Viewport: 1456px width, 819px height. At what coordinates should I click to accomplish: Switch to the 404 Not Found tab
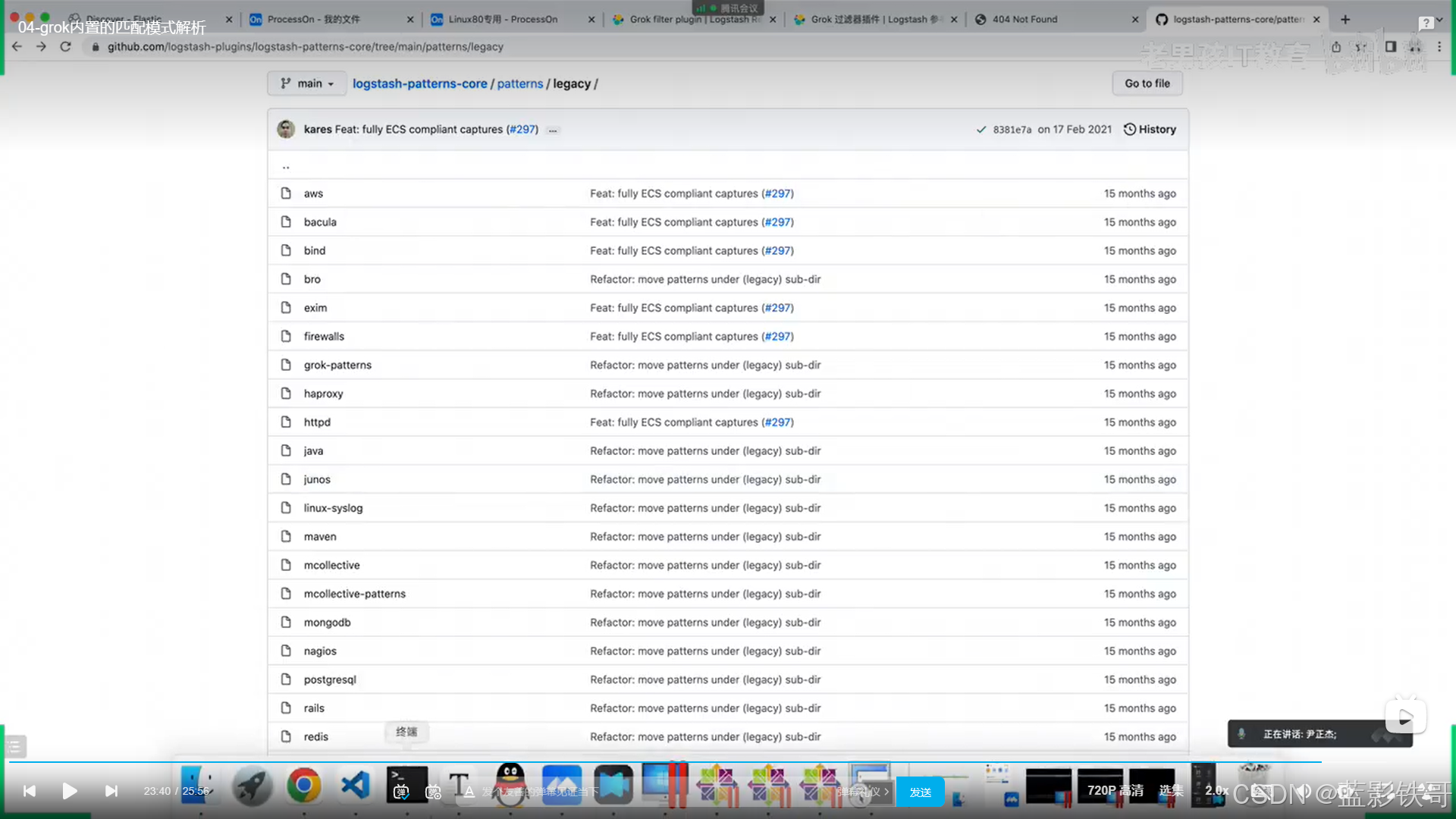click(x=1056, y=20)
